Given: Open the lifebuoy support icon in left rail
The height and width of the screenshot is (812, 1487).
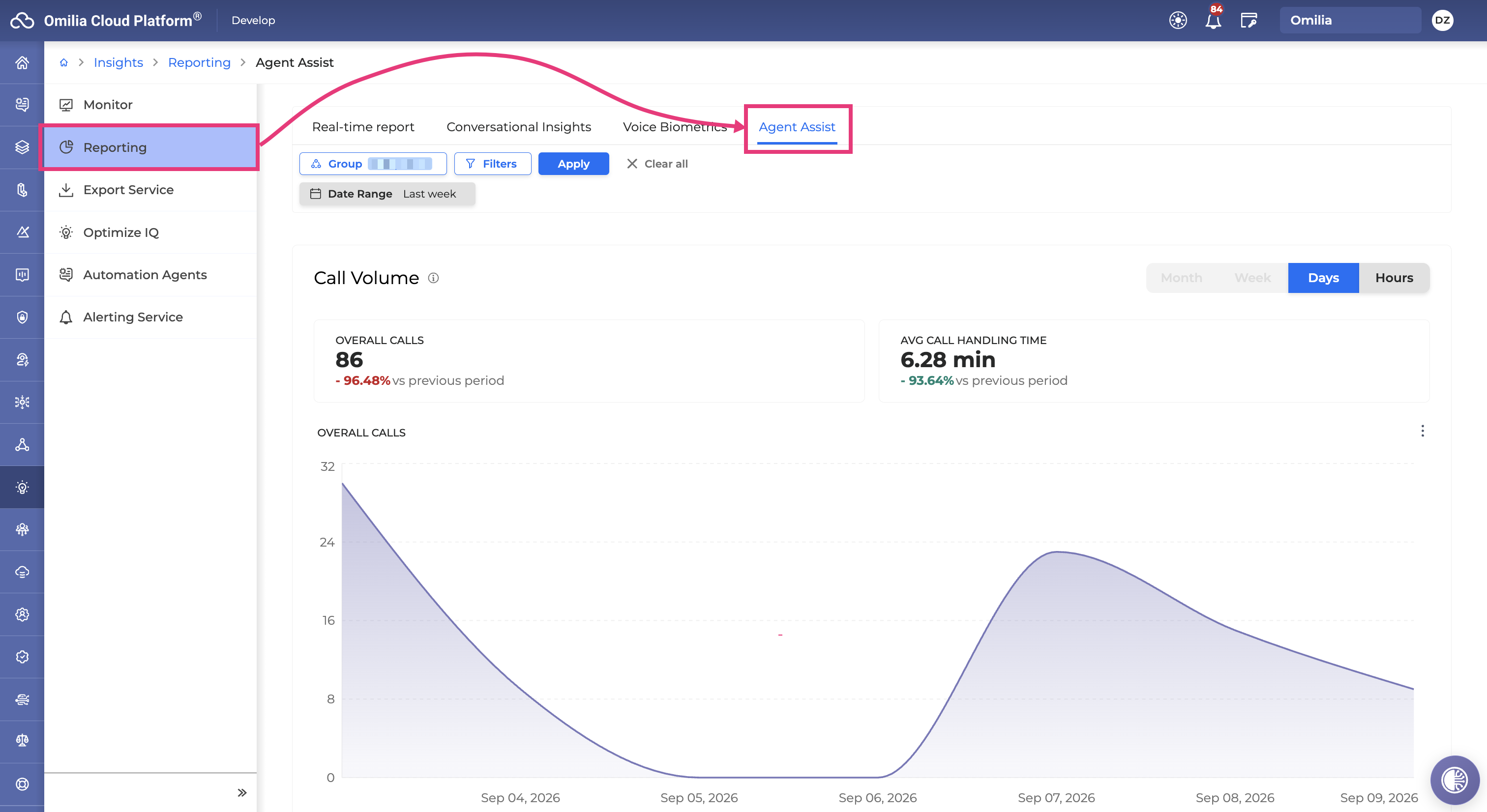Looking at the screenshot, I should pyautogui.click(x=22, y=783).
